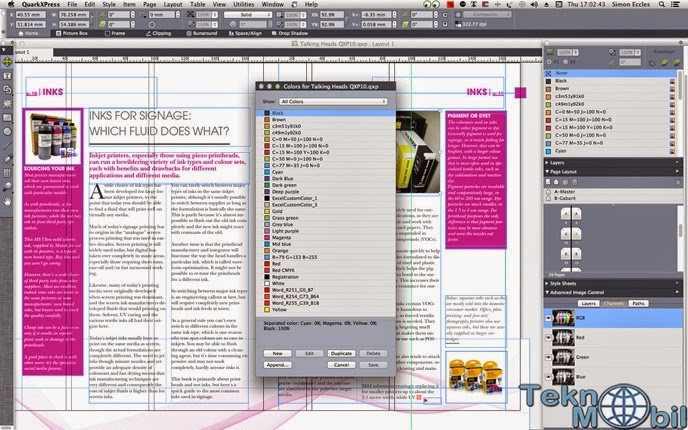
Task: Select the Line tool
Action: pos(7,145)
